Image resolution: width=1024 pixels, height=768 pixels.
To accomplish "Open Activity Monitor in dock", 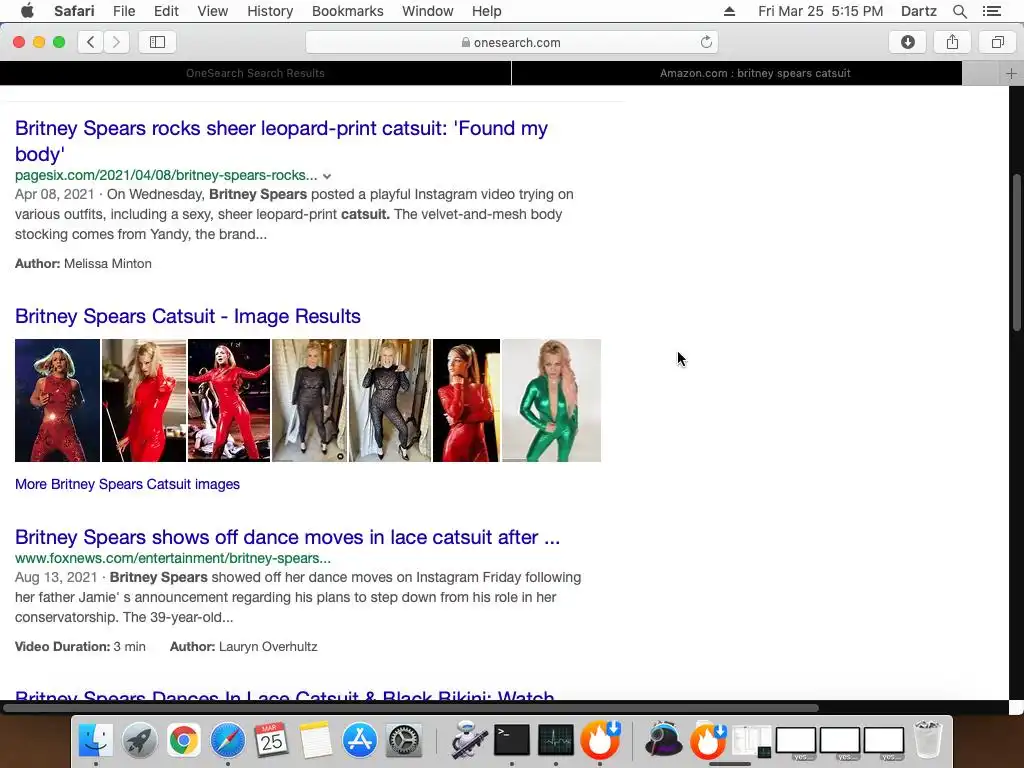I will click(x=556, y=740).
